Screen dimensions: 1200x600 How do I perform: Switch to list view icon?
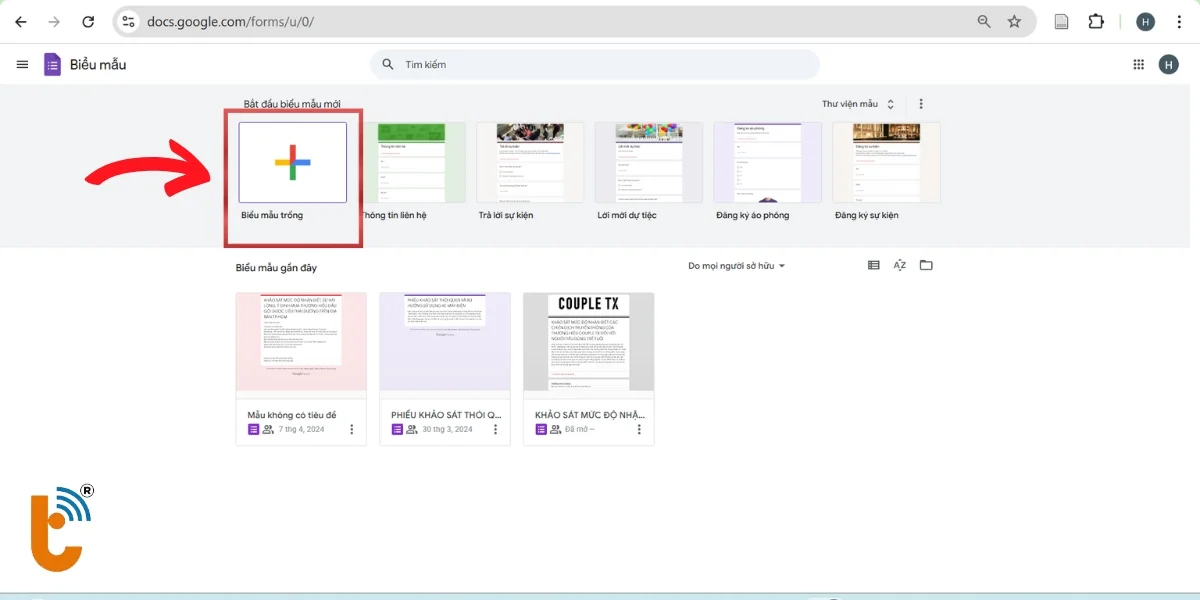(x=874, y=265)
